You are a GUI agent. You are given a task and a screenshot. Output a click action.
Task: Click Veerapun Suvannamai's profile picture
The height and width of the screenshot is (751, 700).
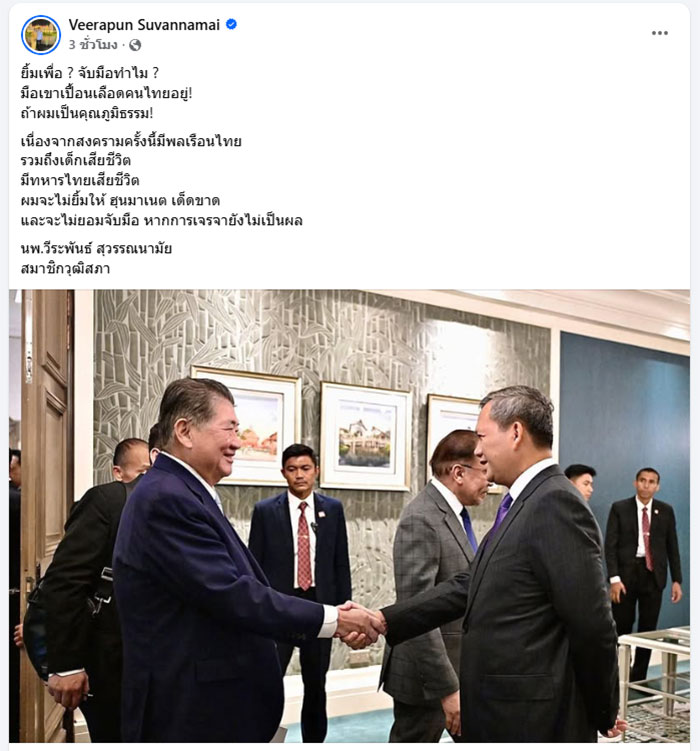[41, 34]
